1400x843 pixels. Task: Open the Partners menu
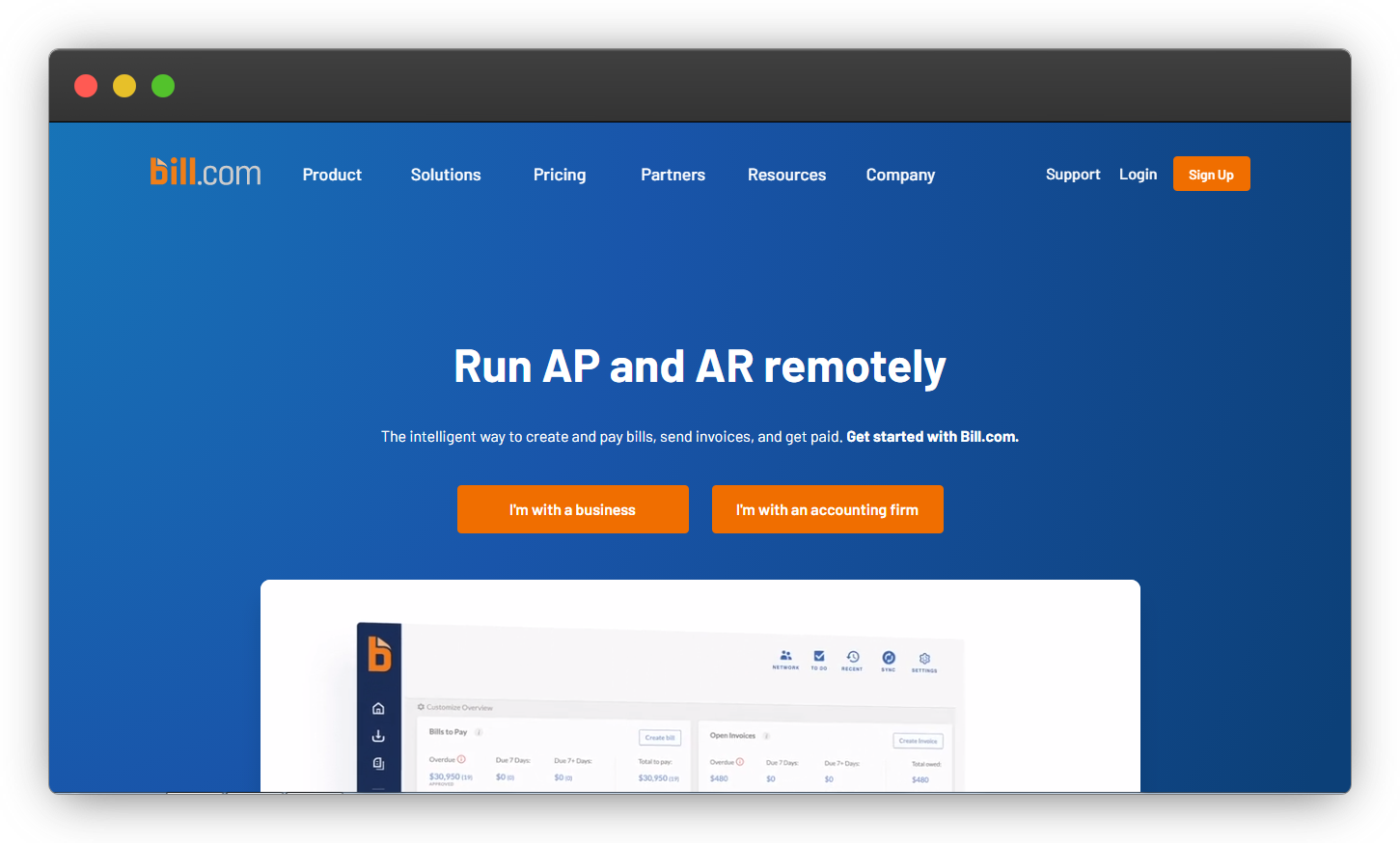tap(673, 175)
